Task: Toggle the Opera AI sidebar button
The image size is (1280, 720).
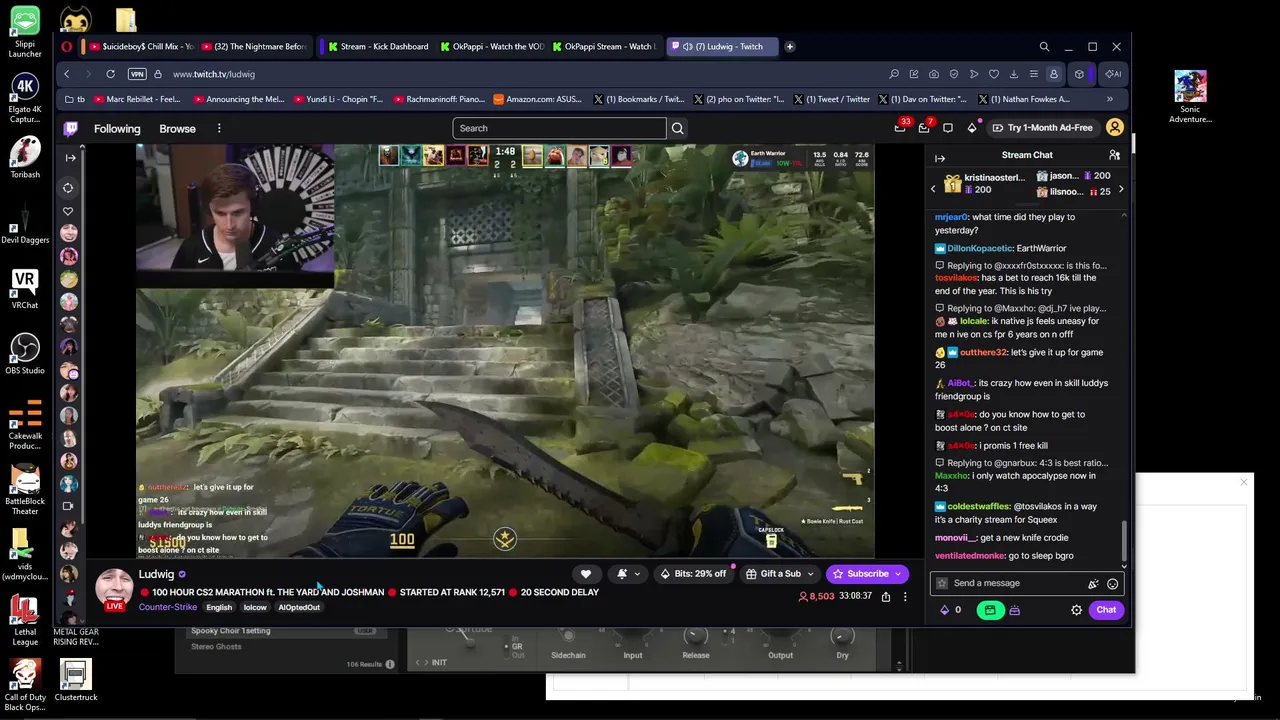Action: pyautogui.click(x=1112, y=74)
